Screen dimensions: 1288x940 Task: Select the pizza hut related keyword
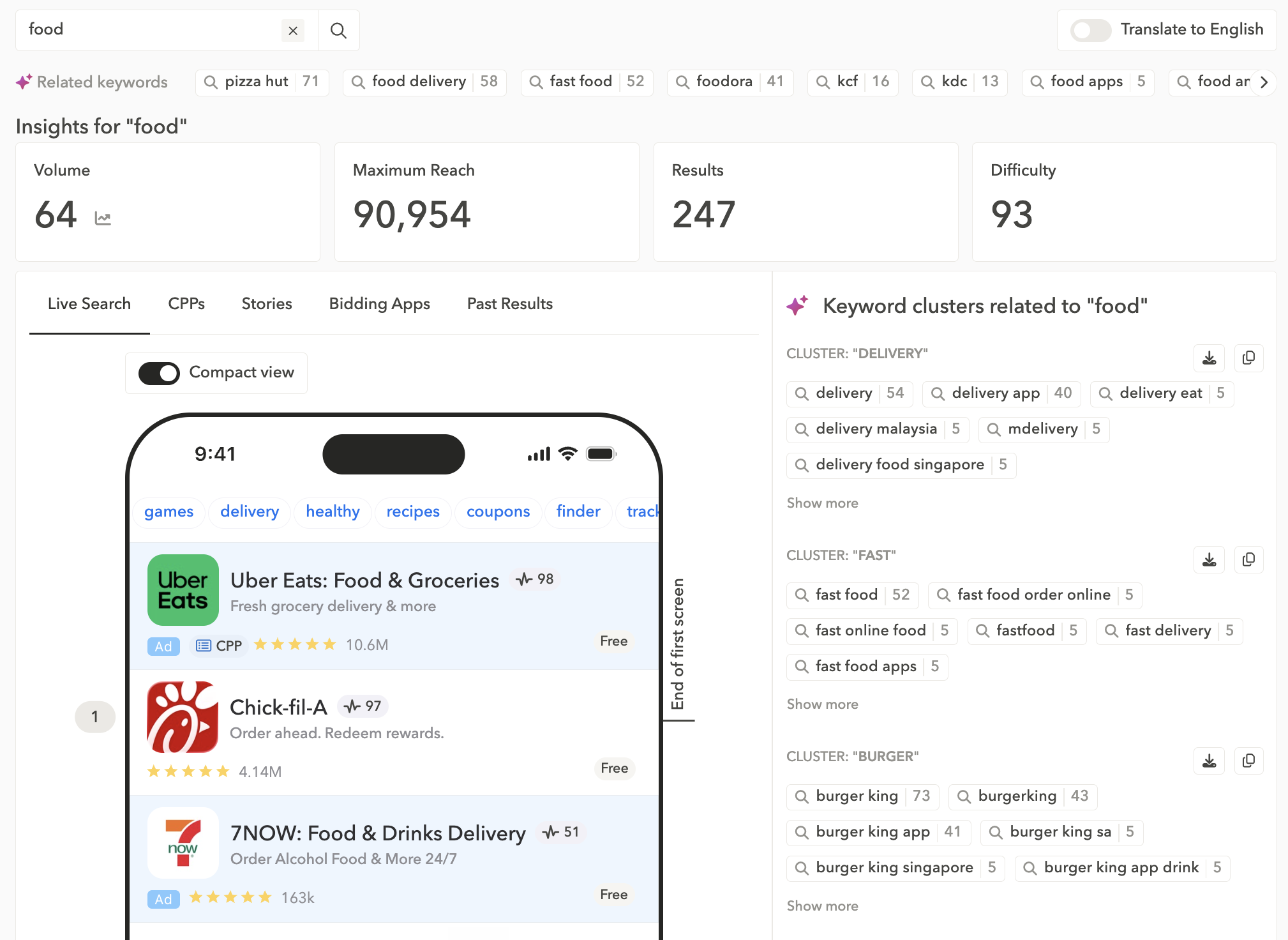tap(262, 82)
